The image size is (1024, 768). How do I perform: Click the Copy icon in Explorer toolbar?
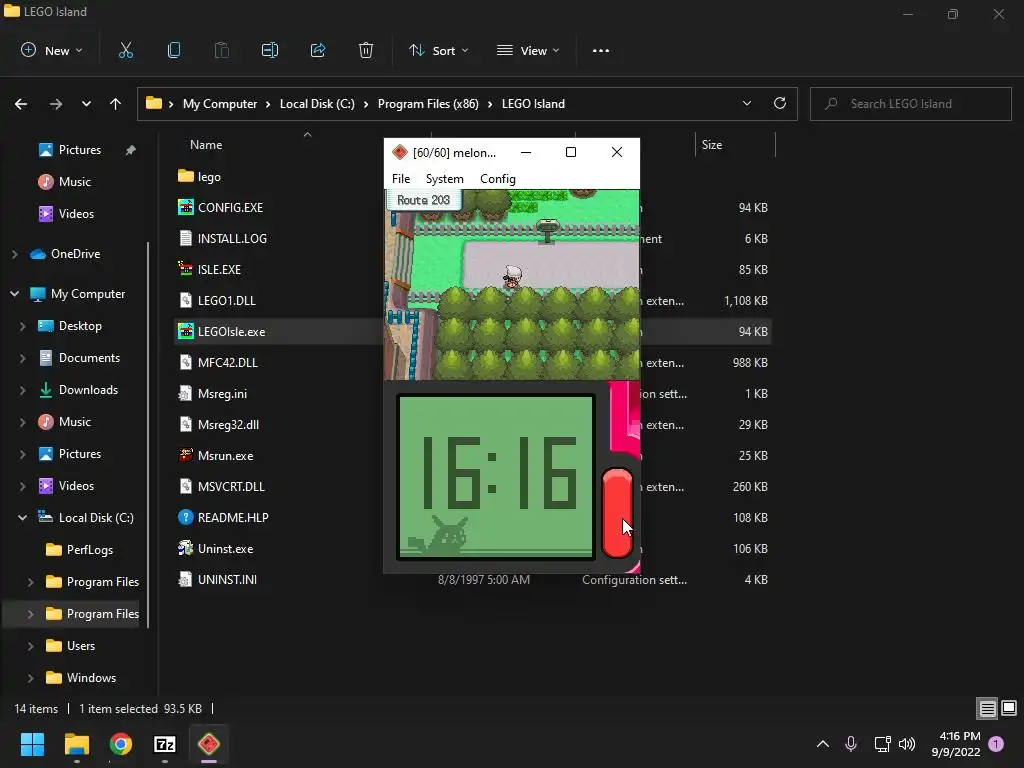(x=174, y=50)
